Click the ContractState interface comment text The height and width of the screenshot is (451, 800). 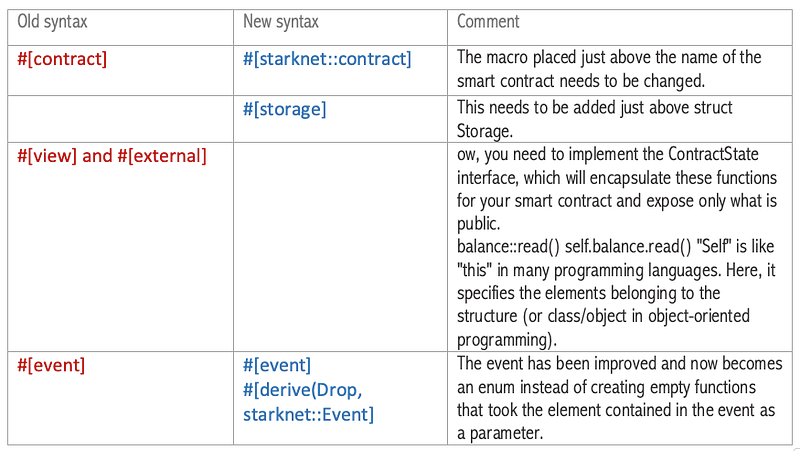[x=617, y=189]
